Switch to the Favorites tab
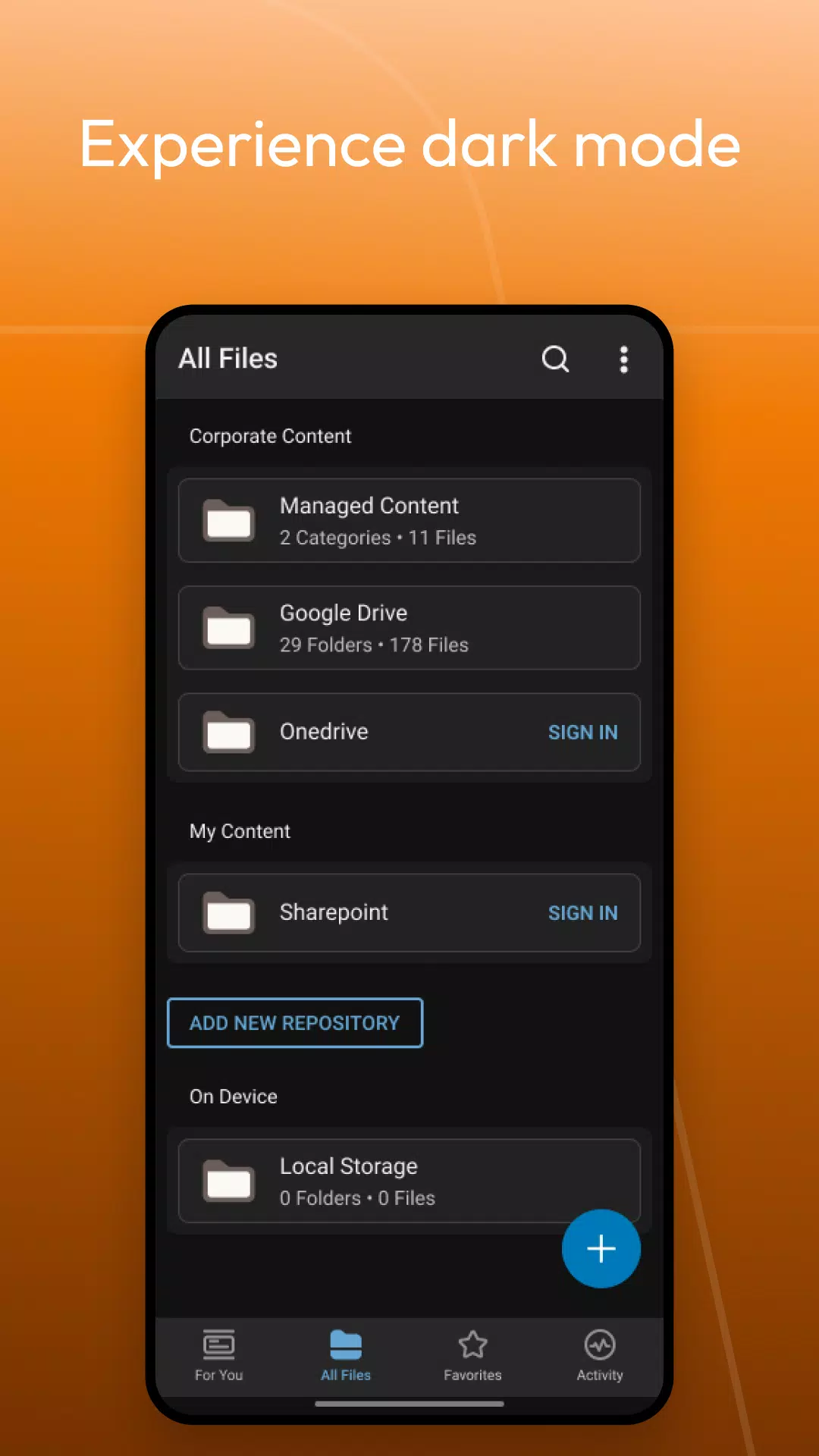This screenshot has width=819, height=1456. (x=472, y=1356)
